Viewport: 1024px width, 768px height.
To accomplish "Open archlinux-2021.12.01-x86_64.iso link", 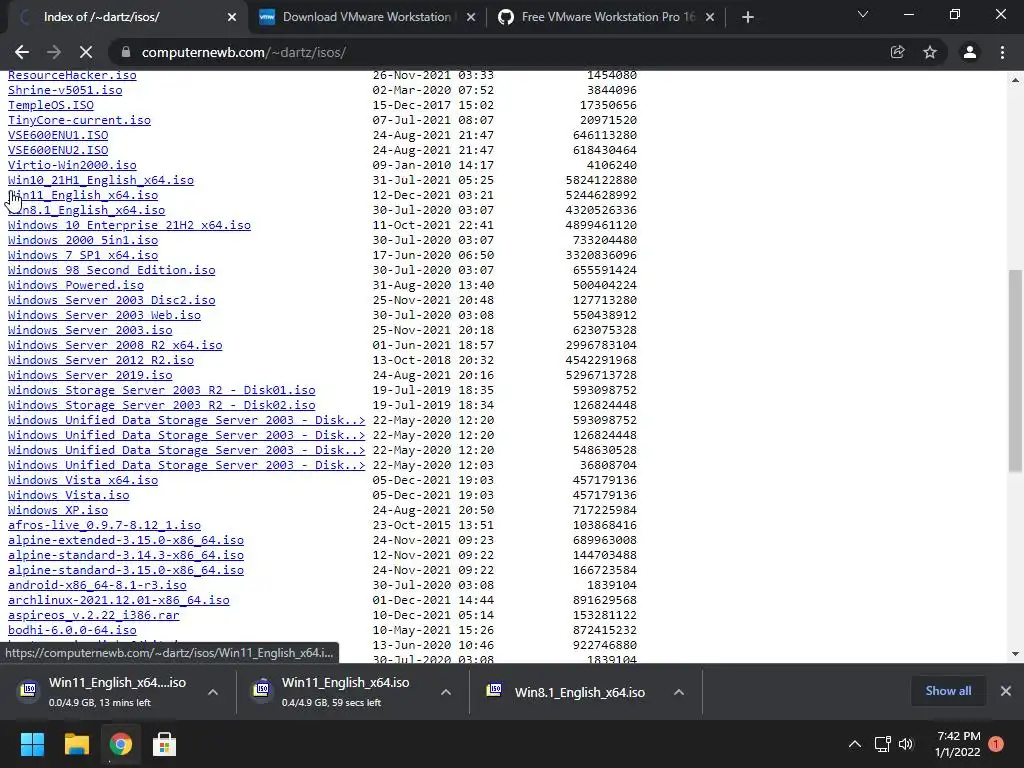I will (x=119, y=600).
